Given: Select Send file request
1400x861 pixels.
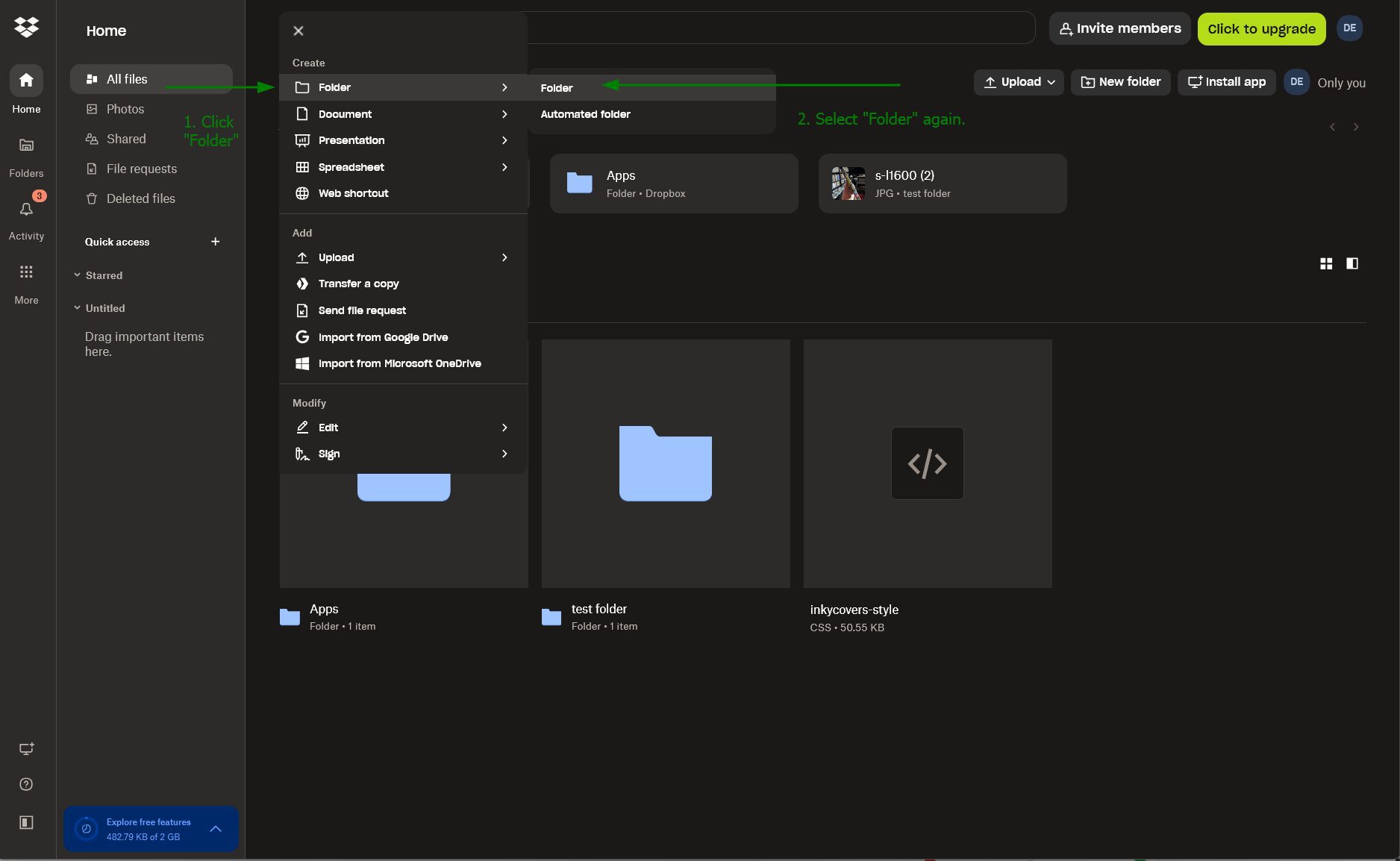Looking at the screenshot, I should coord(403,310).
